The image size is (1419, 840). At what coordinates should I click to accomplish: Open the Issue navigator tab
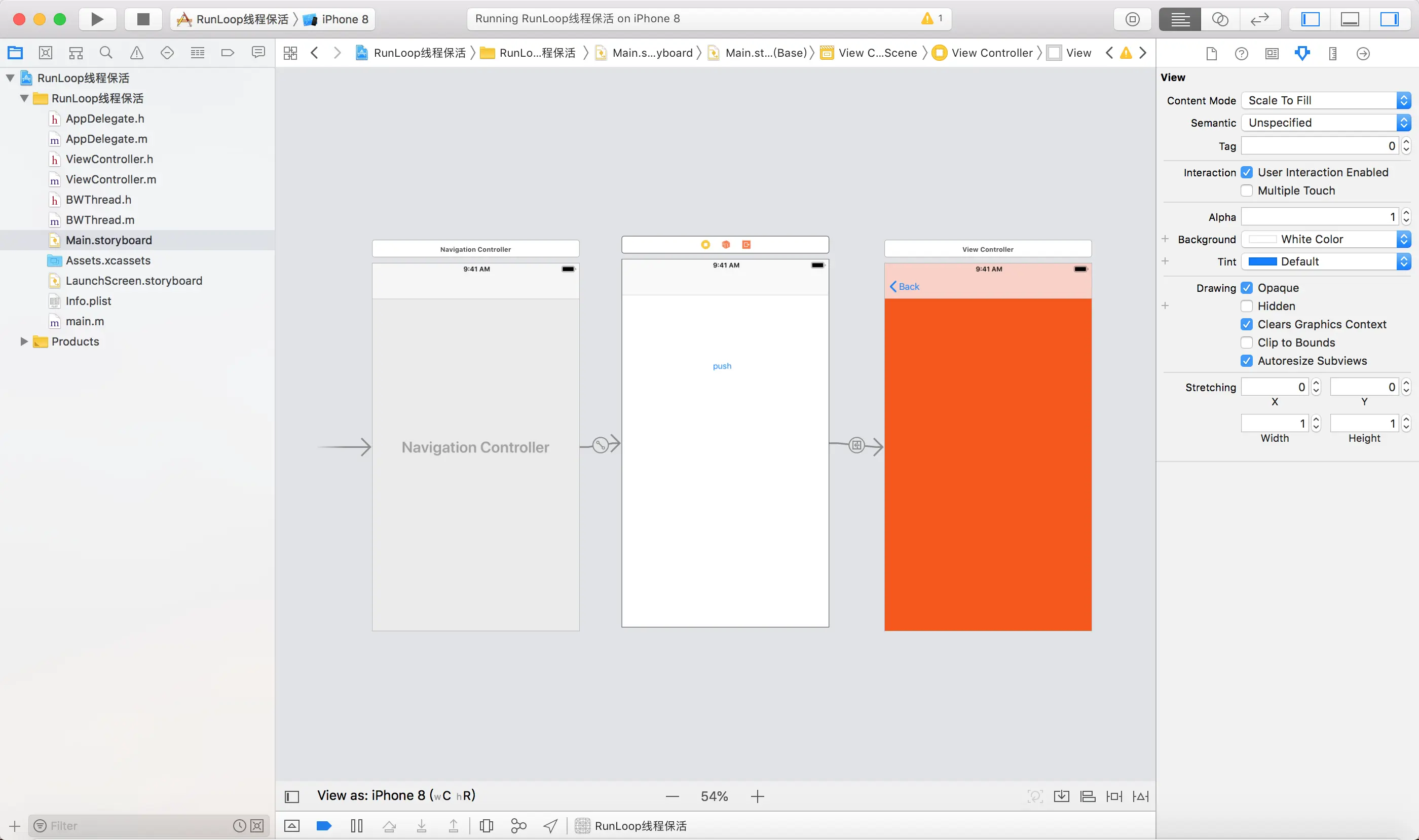[136, 53]
